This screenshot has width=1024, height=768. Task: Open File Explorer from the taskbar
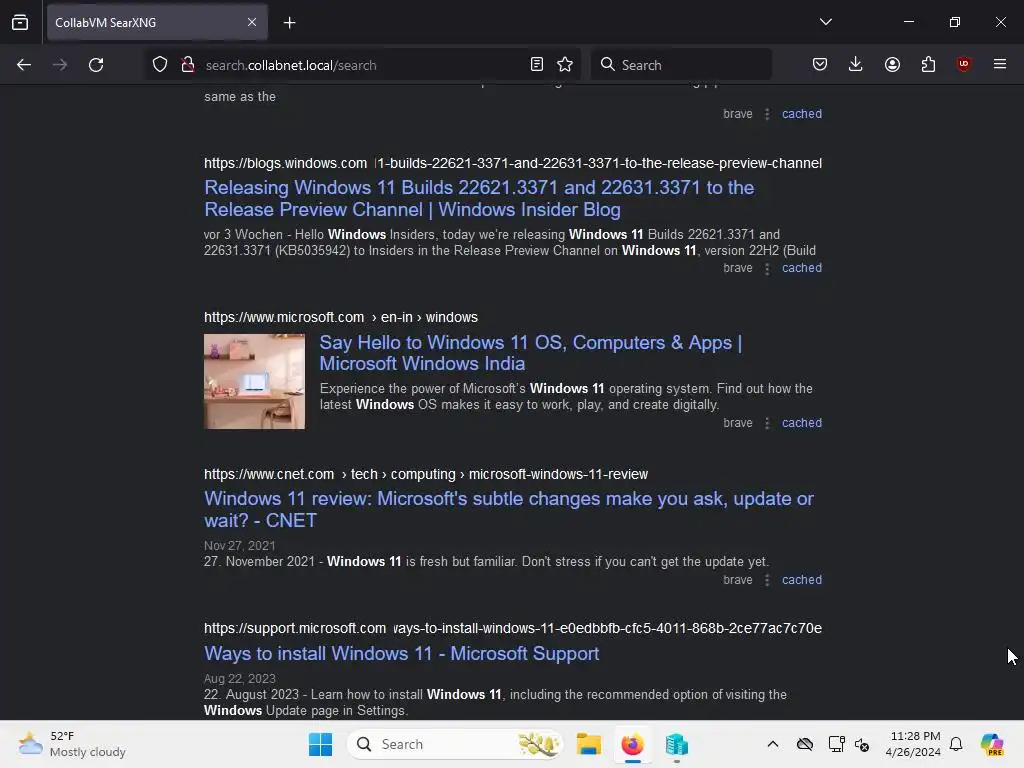pyautogui.click(x=588, y=744)
